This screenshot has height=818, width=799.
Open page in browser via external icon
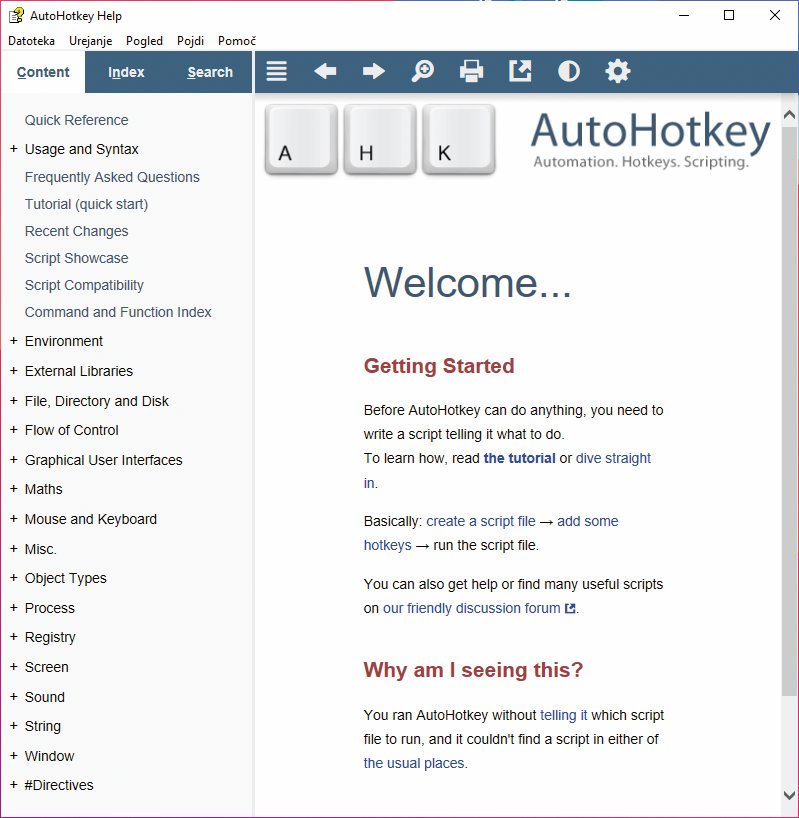[x=520, y=71]
